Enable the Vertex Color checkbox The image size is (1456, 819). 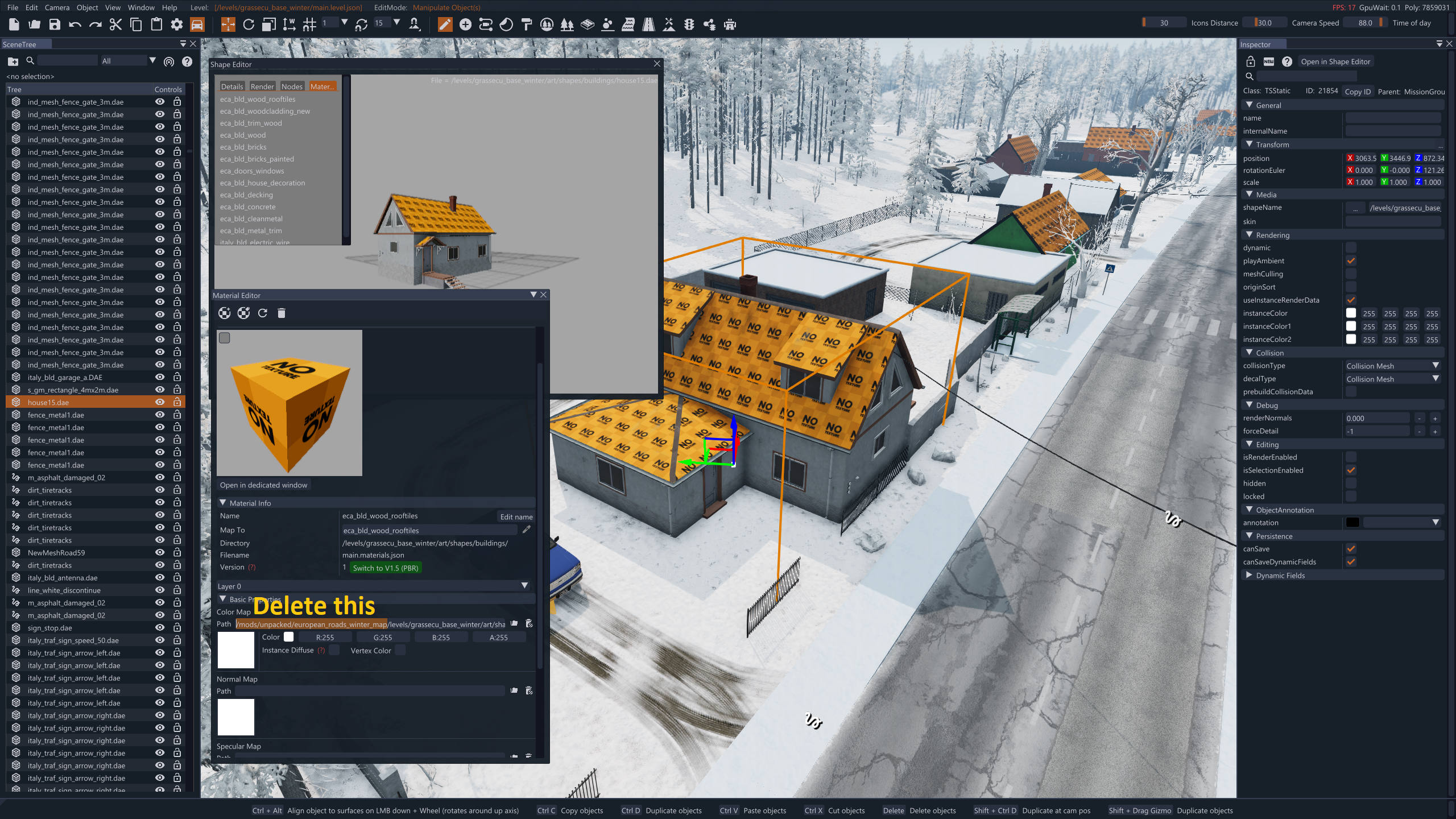tap(400, 651)
